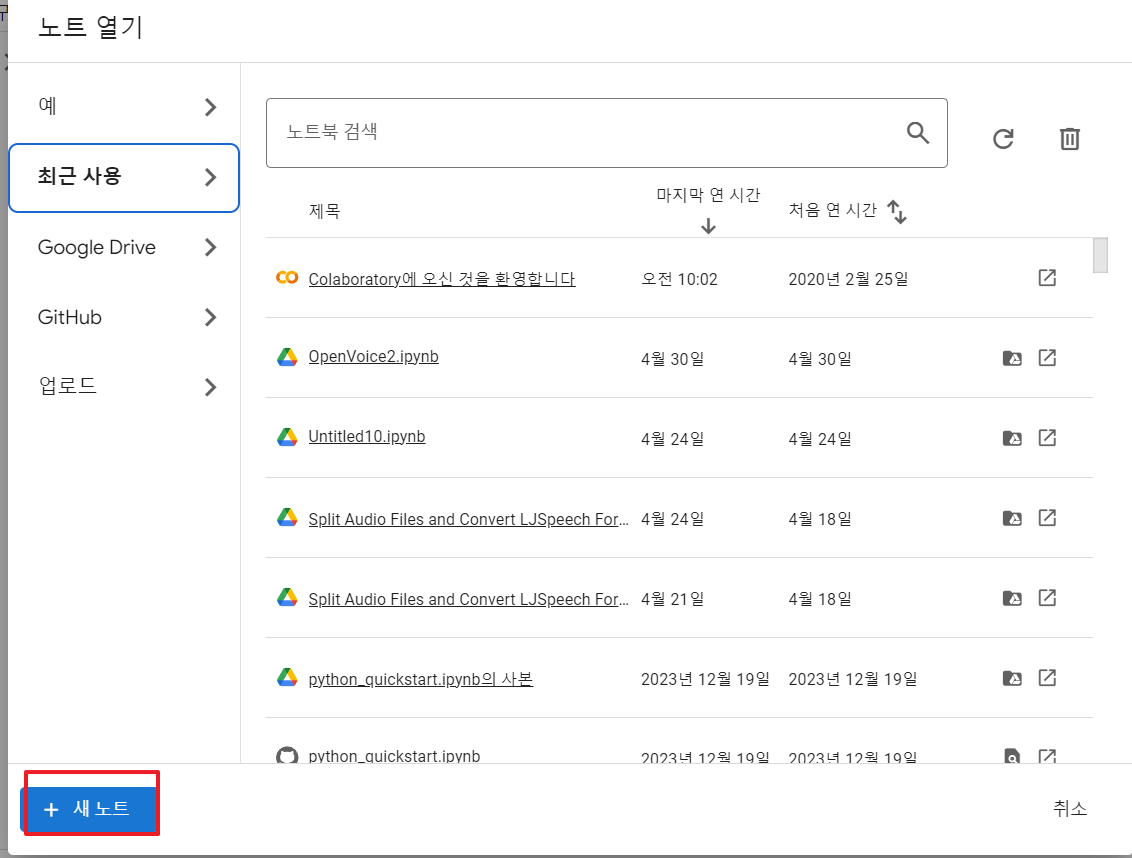
Task: Click 취소 to cancel dialog
Action: (x=1069, y=808)
